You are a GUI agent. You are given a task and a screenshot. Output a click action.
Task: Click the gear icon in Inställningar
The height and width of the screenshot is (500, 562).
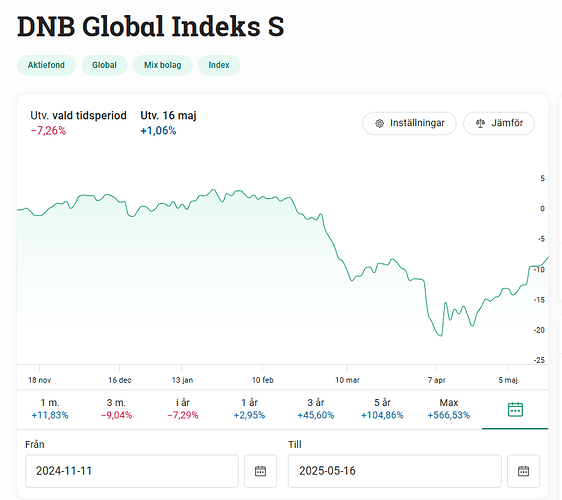pyautogui.click(x=379, y=124)
